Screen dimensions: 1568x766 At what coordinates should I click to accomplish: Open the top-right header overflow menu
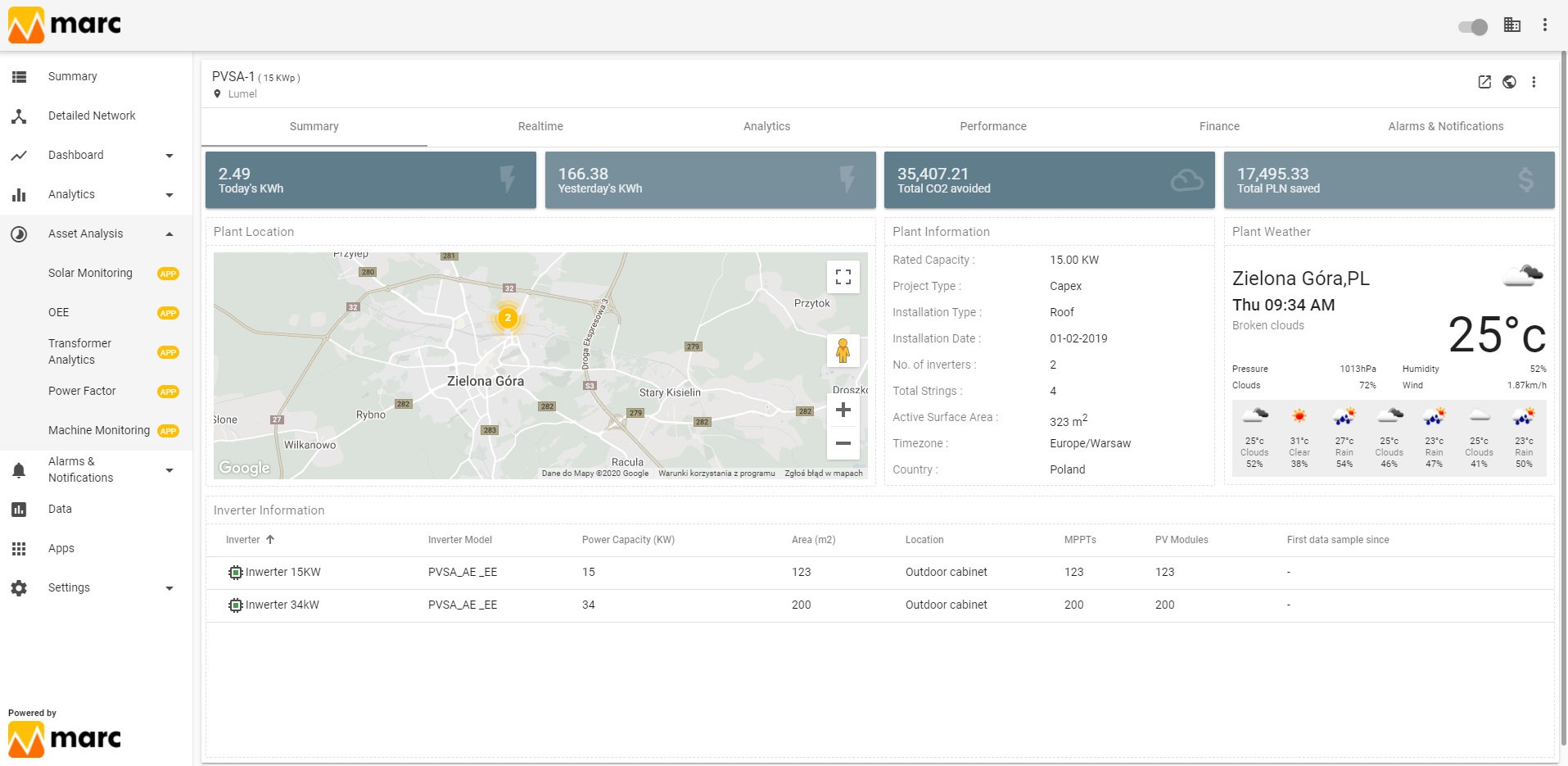(1545, 25)
